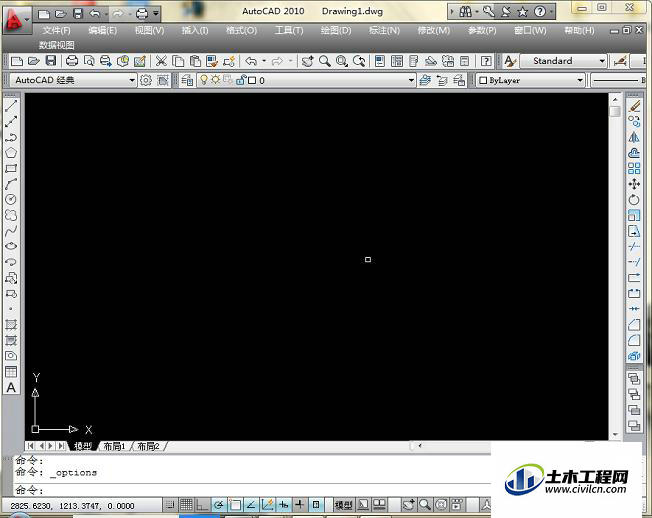Select the Chamfer modify tool
The height and width of the screenshot is (518, 652).
[x=634, y=325]
